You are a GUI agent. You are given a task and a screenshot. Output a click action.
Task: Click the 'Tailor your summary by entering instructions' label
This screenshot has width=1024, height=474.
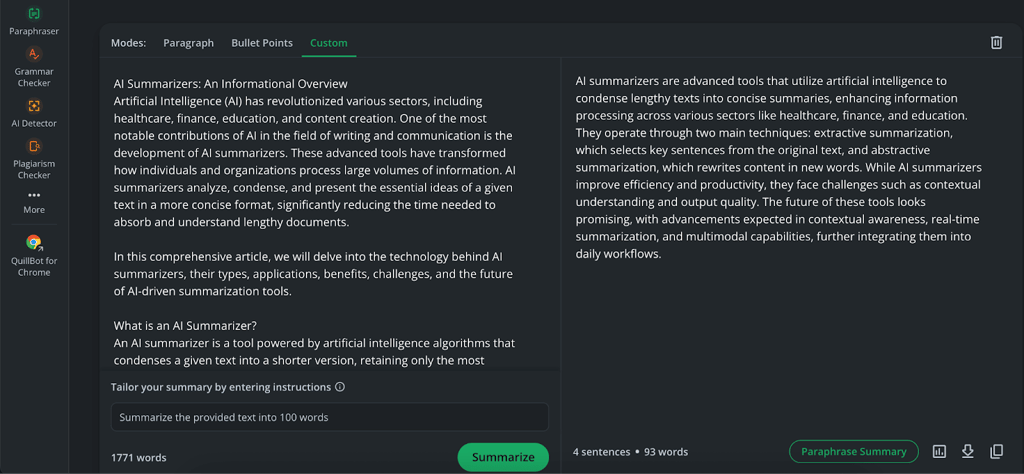[221, 387]
